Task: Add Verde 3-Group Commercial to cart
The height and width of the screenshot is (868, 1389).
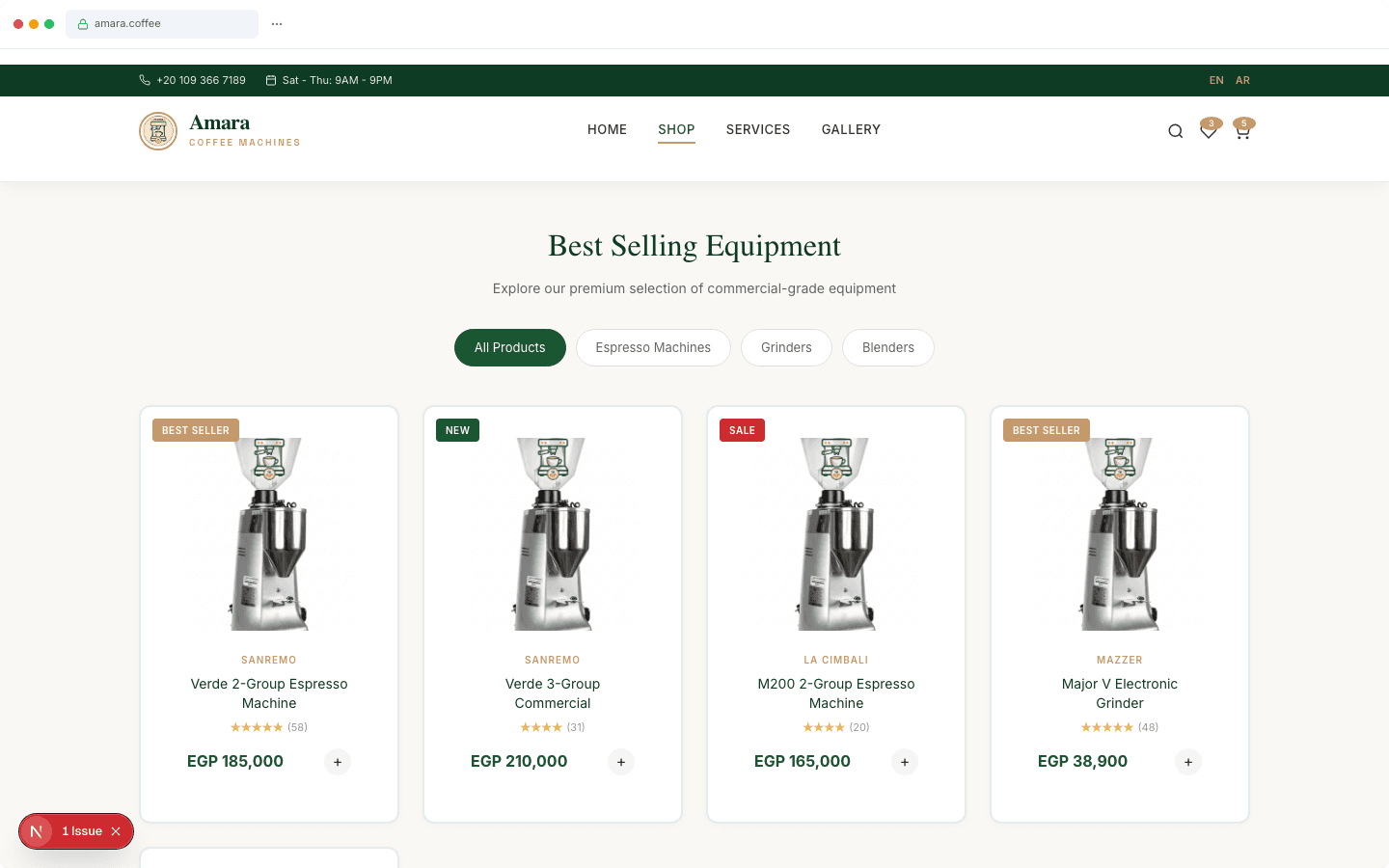Action: coord(621,762)
